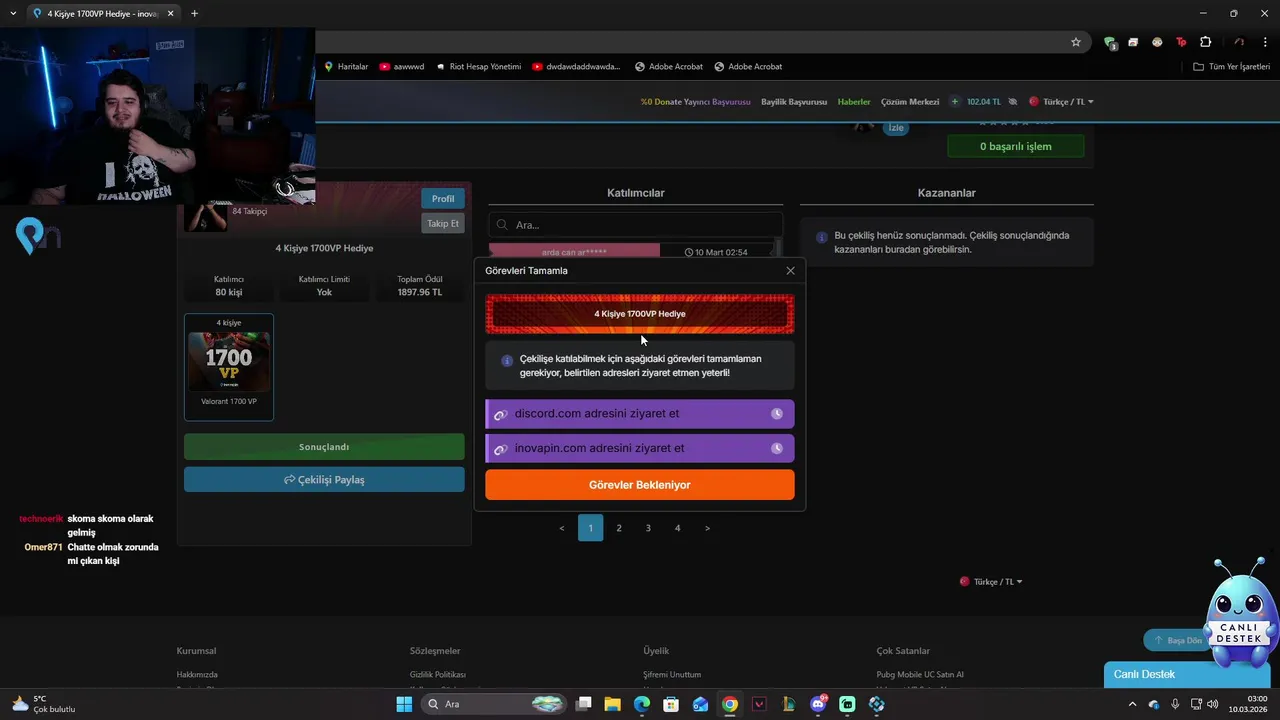The width and height of the screenshot is (1280, 720).
Task: Bookmark this page with the star icon
Action: pos(1076,42)
